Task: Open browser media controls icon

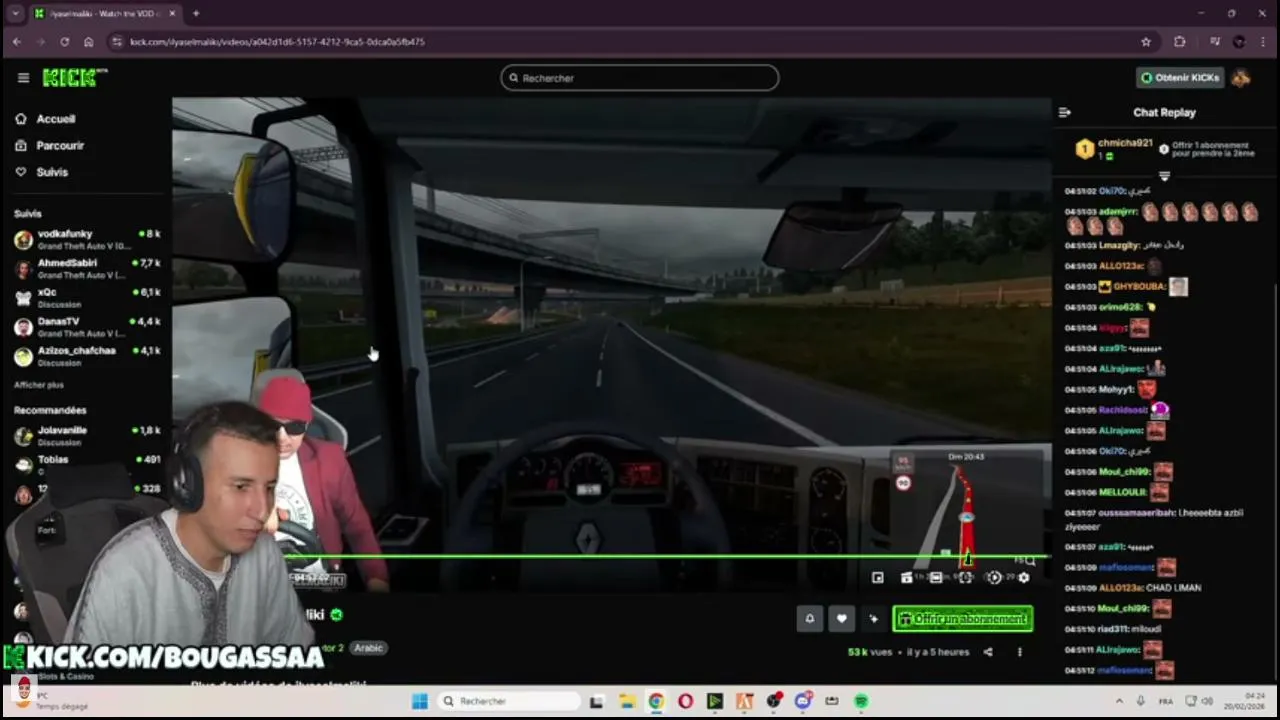Action: coord(1215,42)
